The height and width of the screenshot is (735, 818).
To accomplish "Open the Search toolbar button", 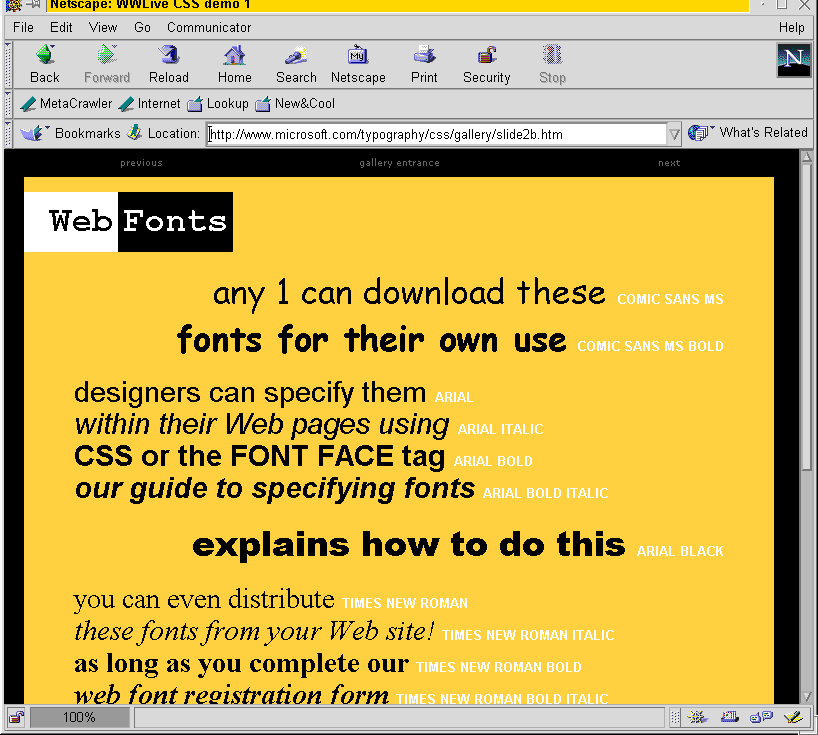I will [x=296, y=64].
